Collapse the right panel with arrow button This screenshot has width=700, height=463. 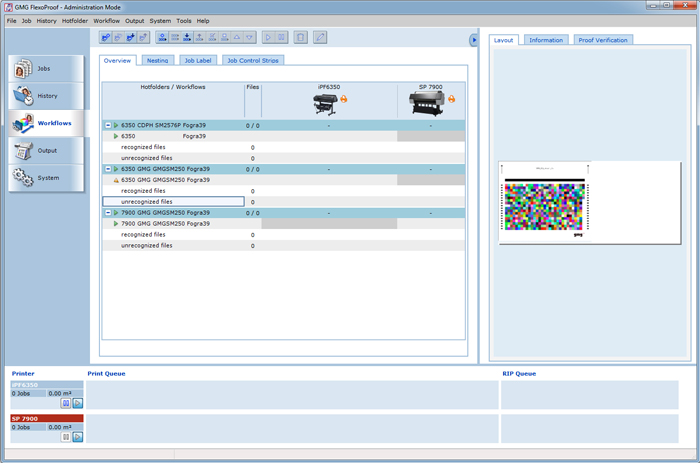[x=474, y=40]
